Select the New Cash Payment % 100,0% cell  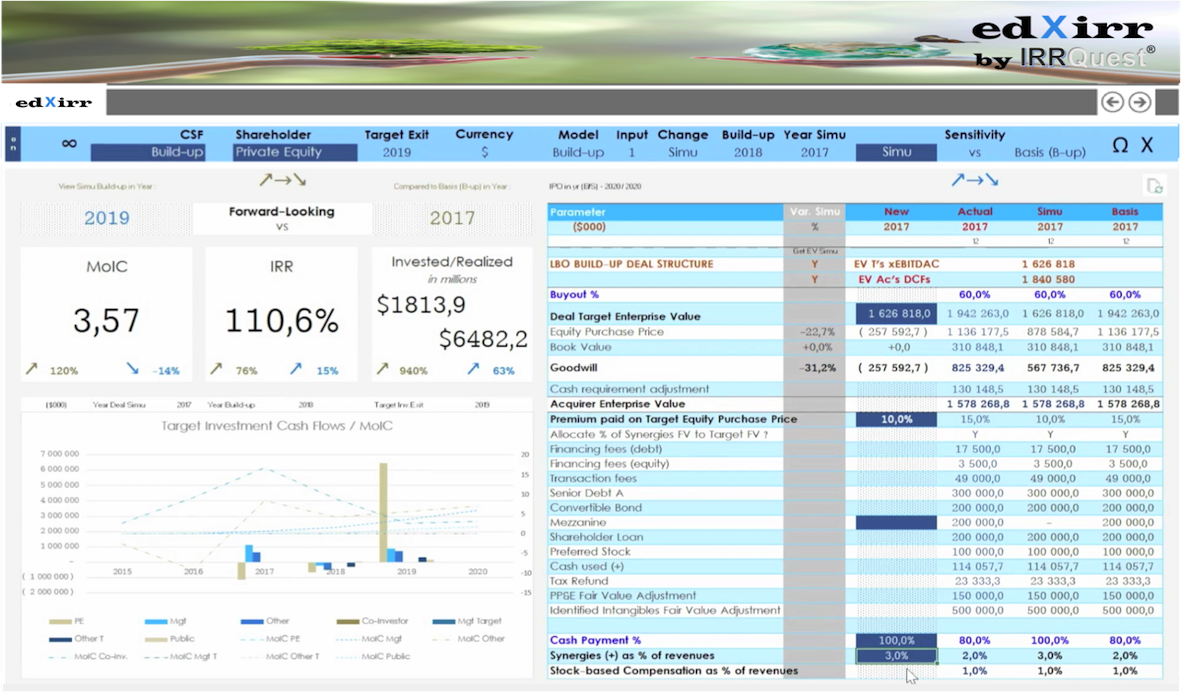coord(896,640)
